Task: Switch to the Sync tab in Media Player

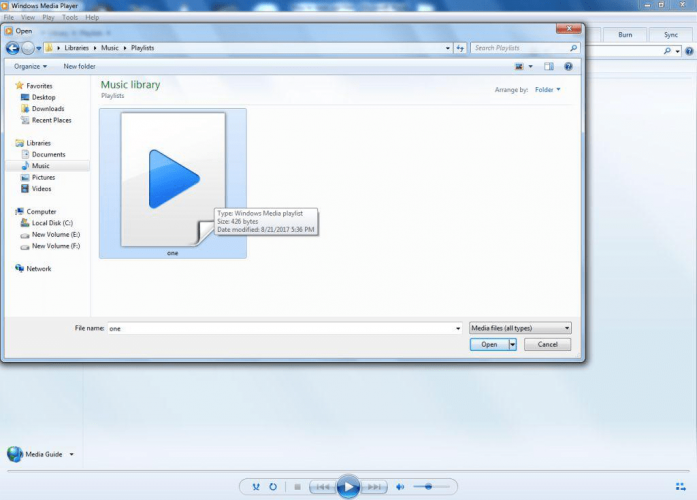Action: pyautogui.click(x=670, y=35)
